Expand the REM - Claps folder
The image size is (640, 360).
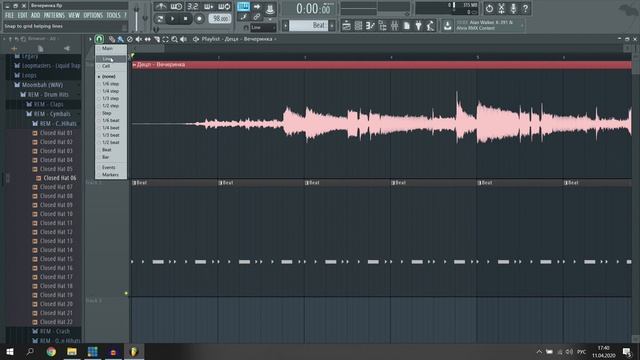(48, 104)
